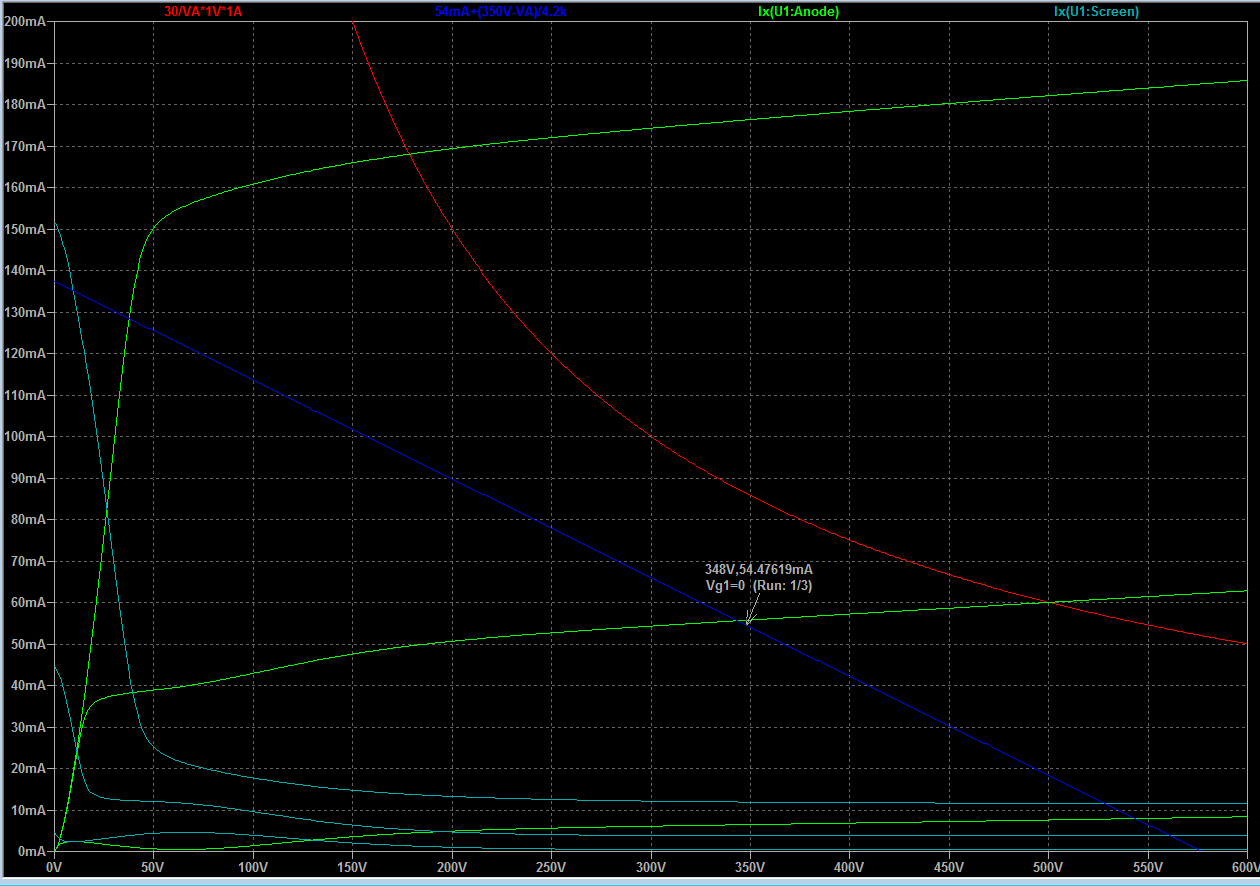
Task: Click the 150mA vertical axis tick label
Action: click(25, 229)
